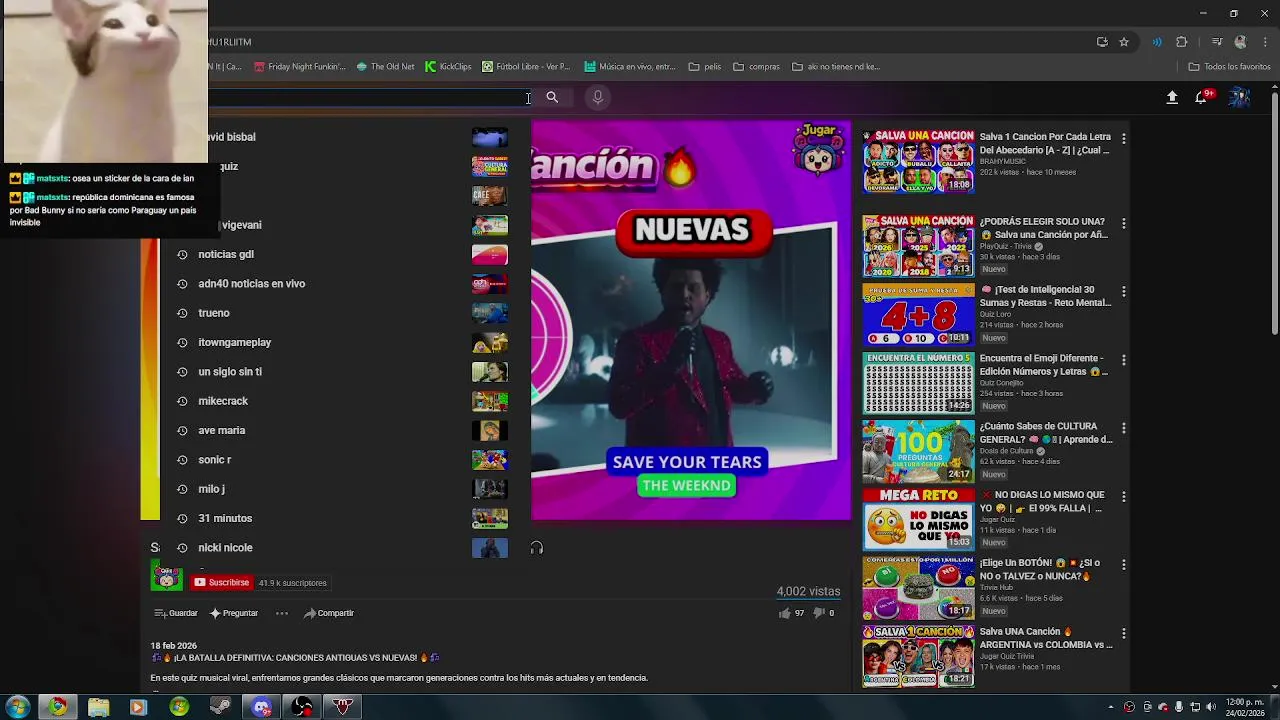Open Chrome media control icon
This screenshot has height=720, width=1280.
click(1217, 42)
